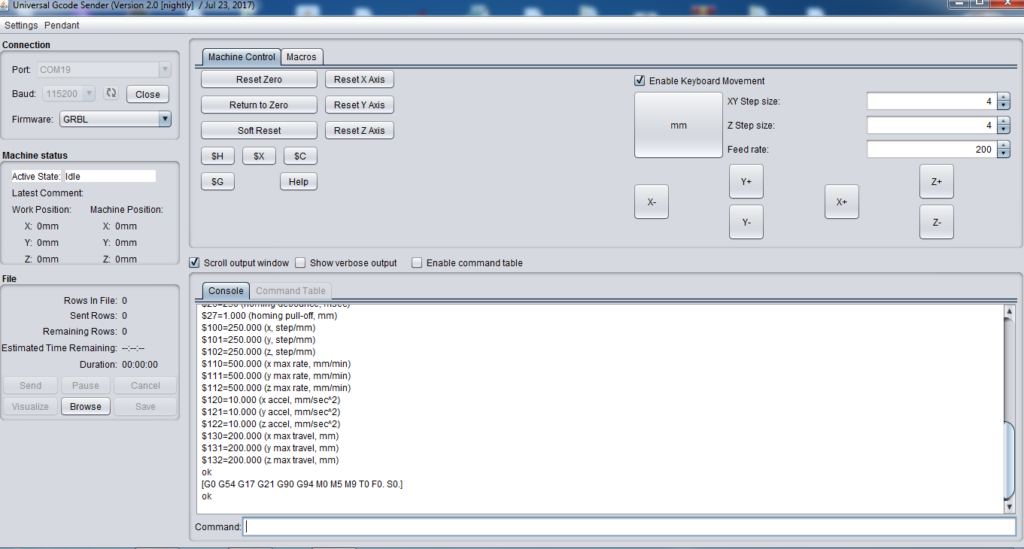Uncheck Scroll output window
The image size is (1024, 549).
coord(195,263)
